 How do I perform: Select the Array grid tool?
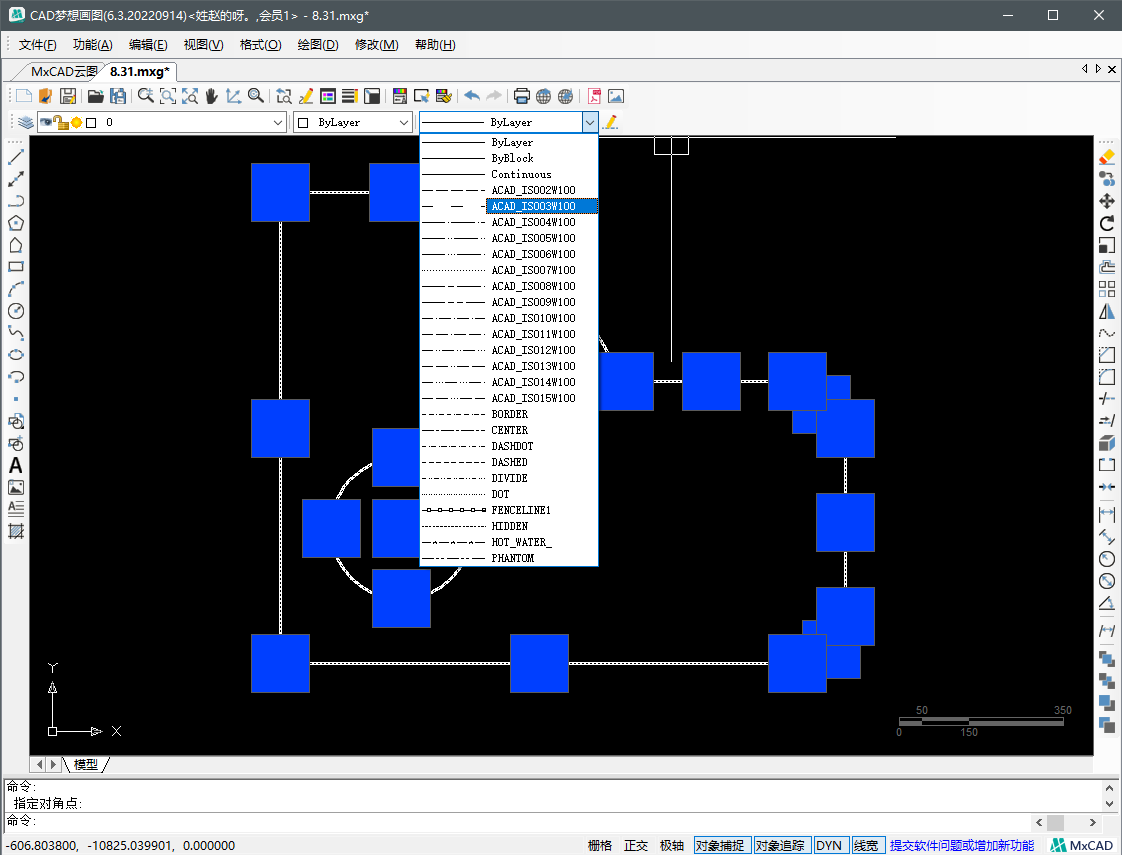click(1107, 289)
